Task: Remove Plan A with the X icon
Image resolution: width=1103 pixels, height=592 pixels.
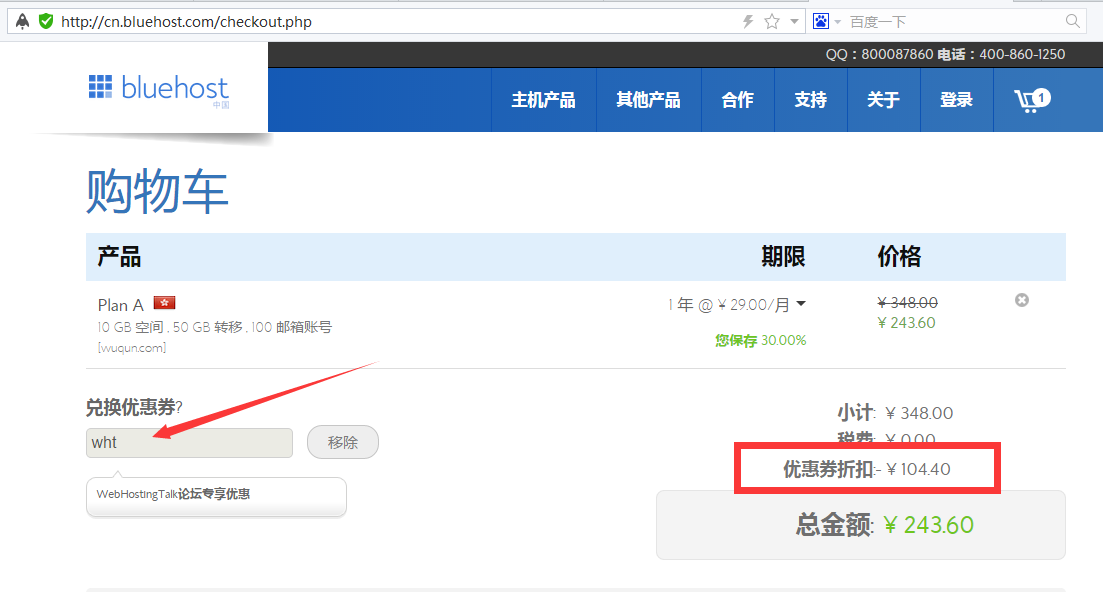Action: [1022, 300]
